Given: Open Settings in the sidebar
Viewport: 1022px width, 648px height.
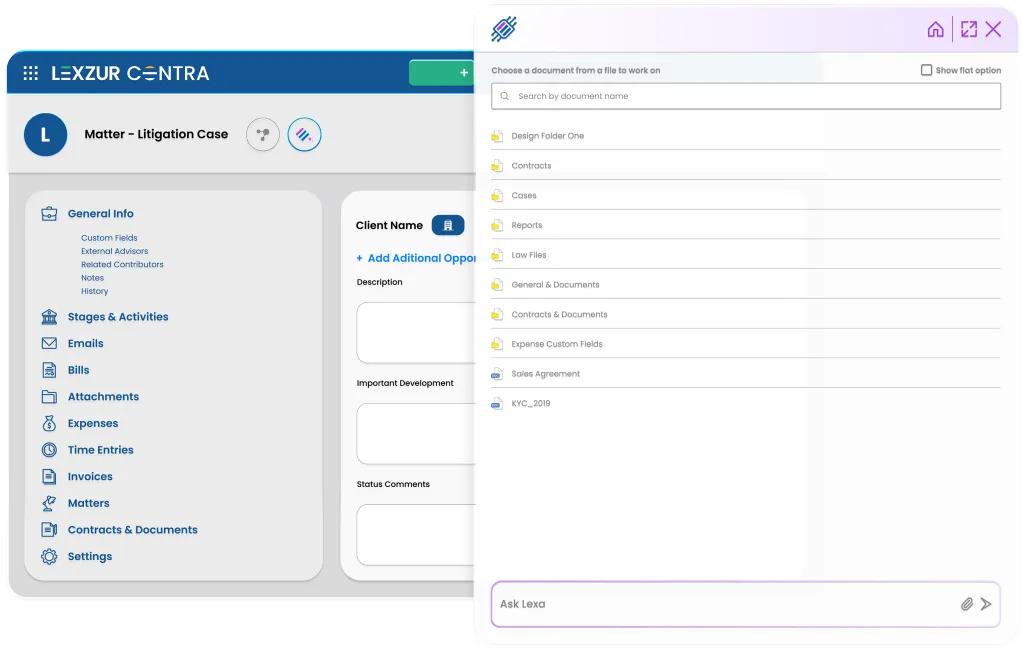Looking at the screenshot, I should tap(90, 557).
